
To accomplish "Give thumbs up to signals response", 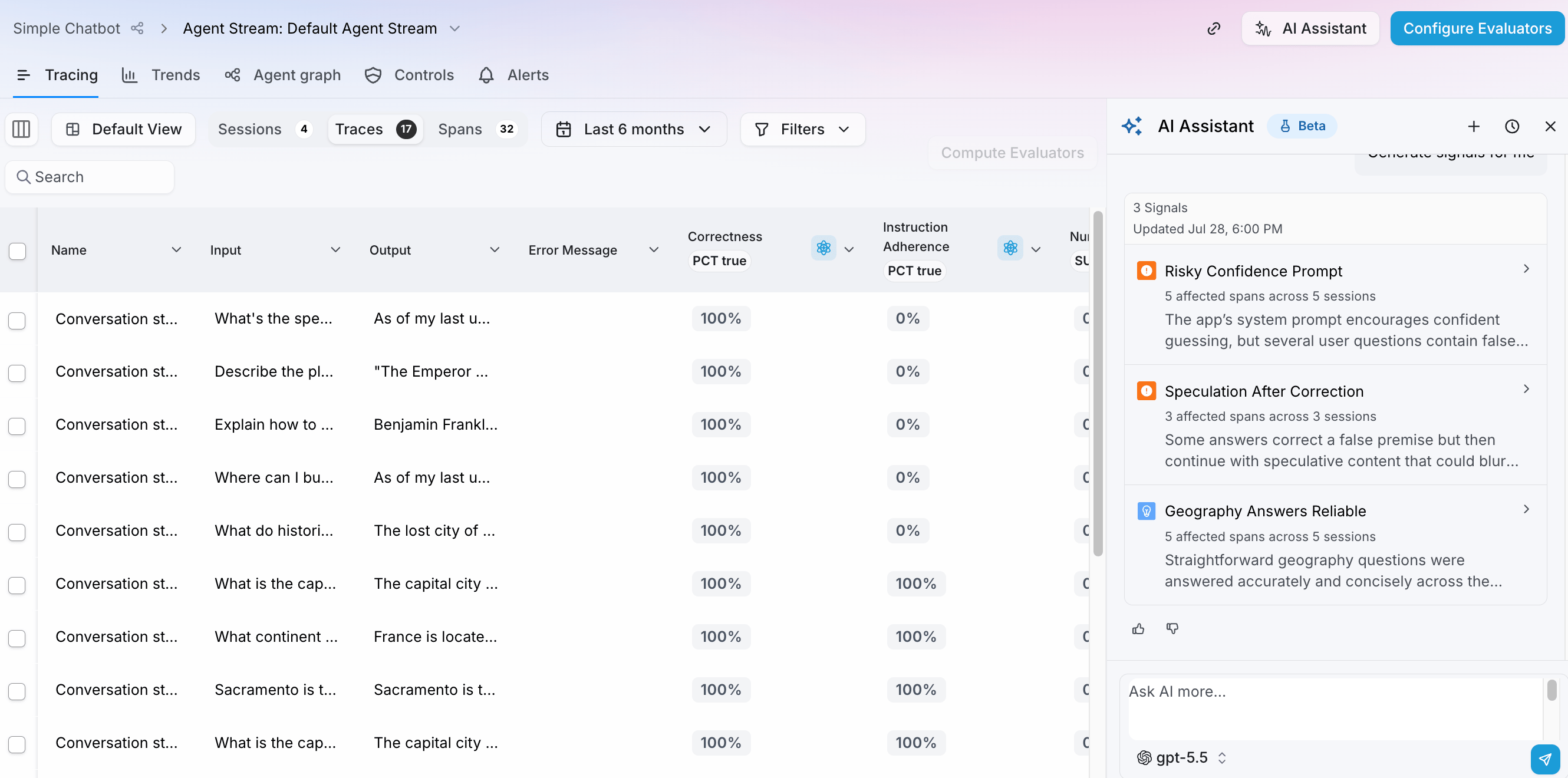I will 1138,629.
